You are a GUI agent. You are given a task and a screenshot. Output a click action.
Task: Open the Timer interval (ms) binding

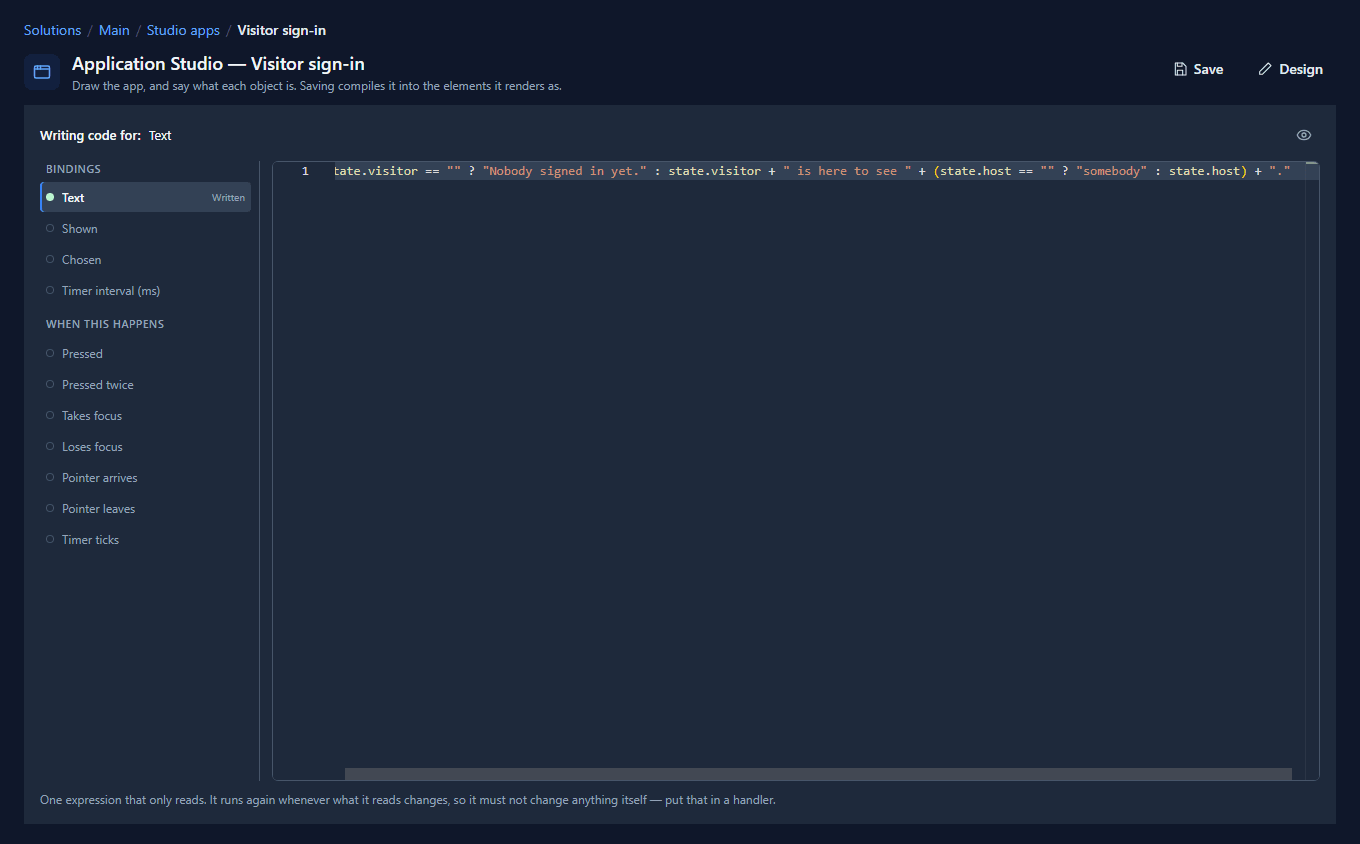point(145,290)
